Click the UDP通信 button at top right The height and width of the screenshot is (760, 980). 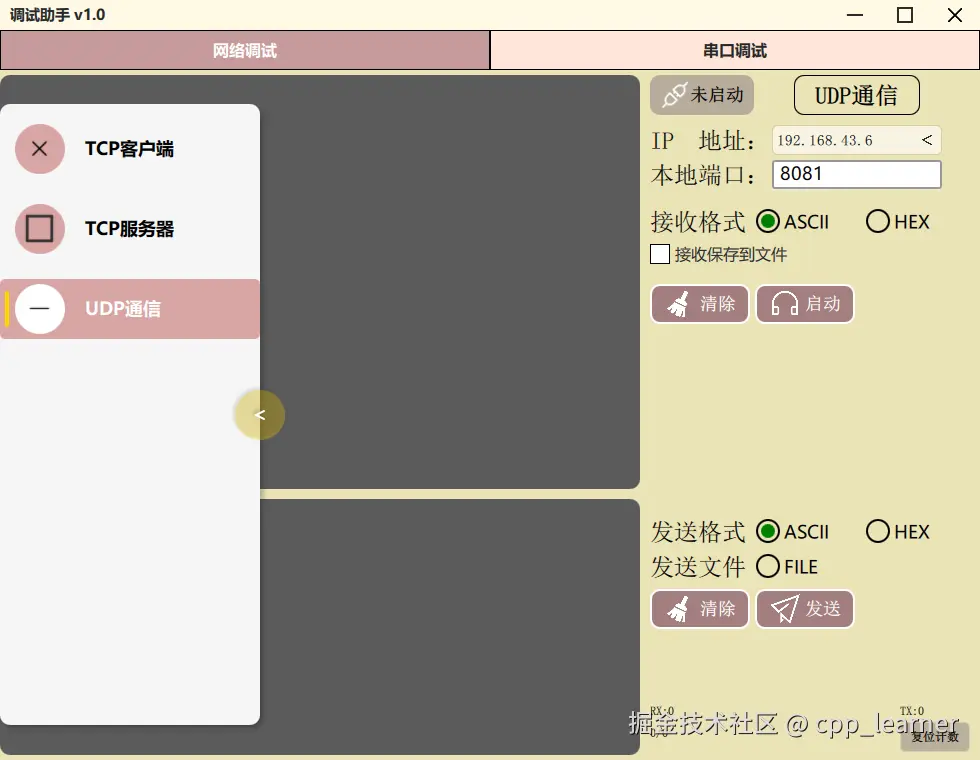point(856,94)
